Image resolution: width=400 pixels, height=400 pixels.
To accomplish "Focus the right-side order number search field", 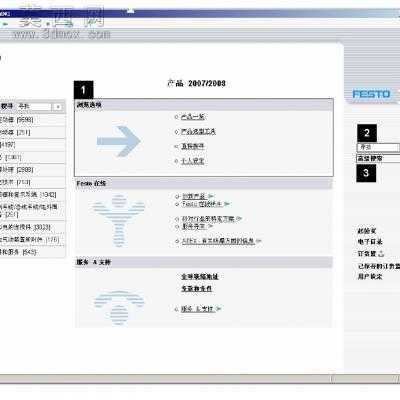I will (378, 147).
